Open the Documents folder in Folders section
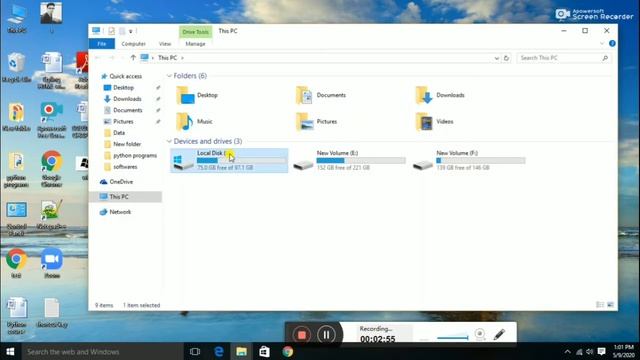 point(321,95)
